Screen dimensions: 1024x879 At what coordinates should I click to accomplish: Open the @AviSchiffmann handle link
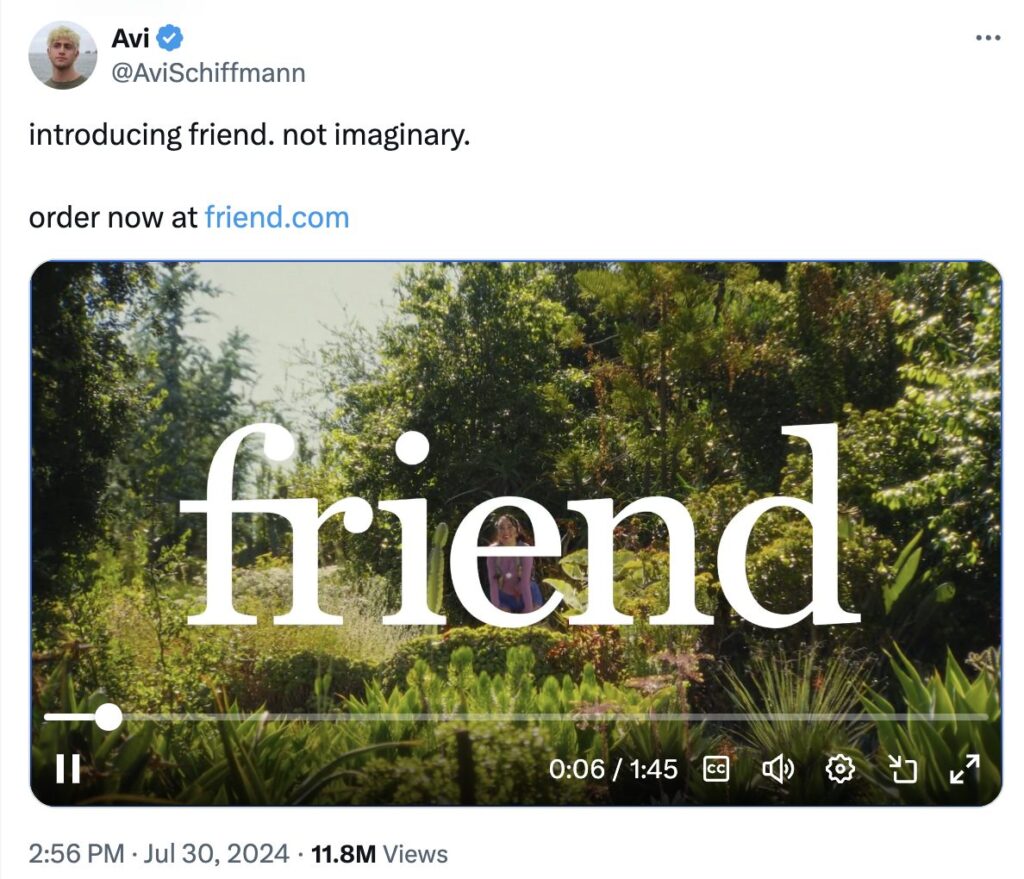click(208, 73)
